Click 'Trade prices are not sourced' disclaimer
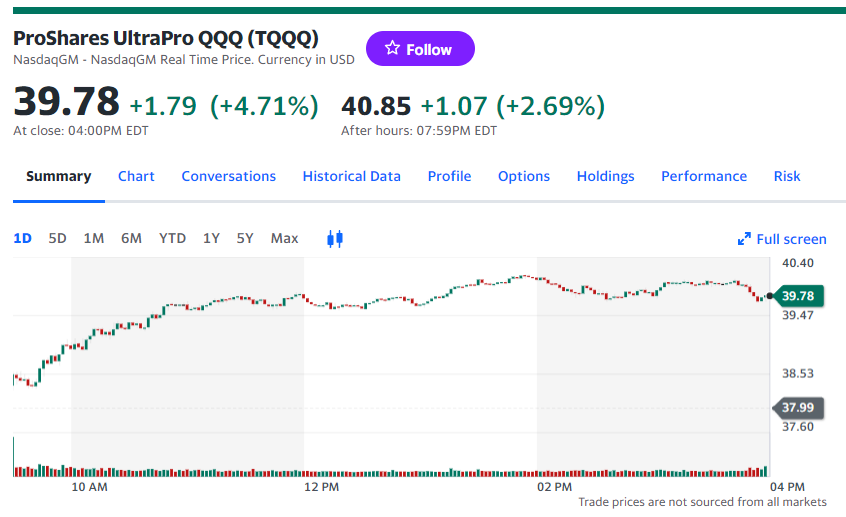 pos(702,502)
